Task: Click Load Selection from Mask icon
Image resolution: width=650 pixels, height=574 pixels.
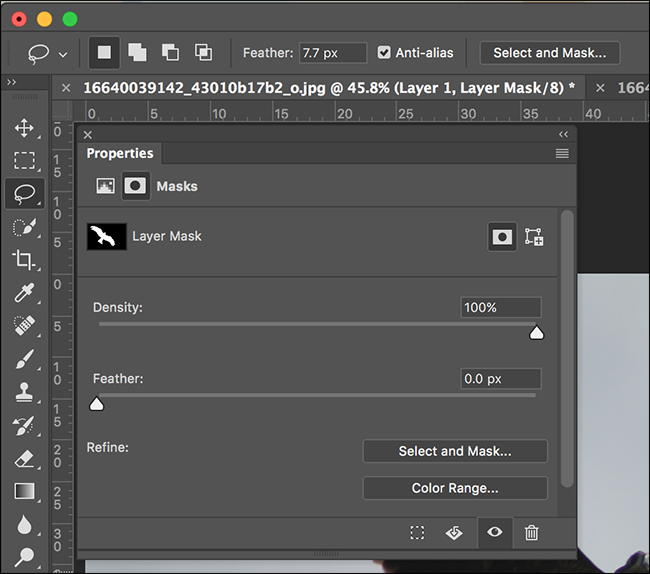Action: tap(417, 533)
